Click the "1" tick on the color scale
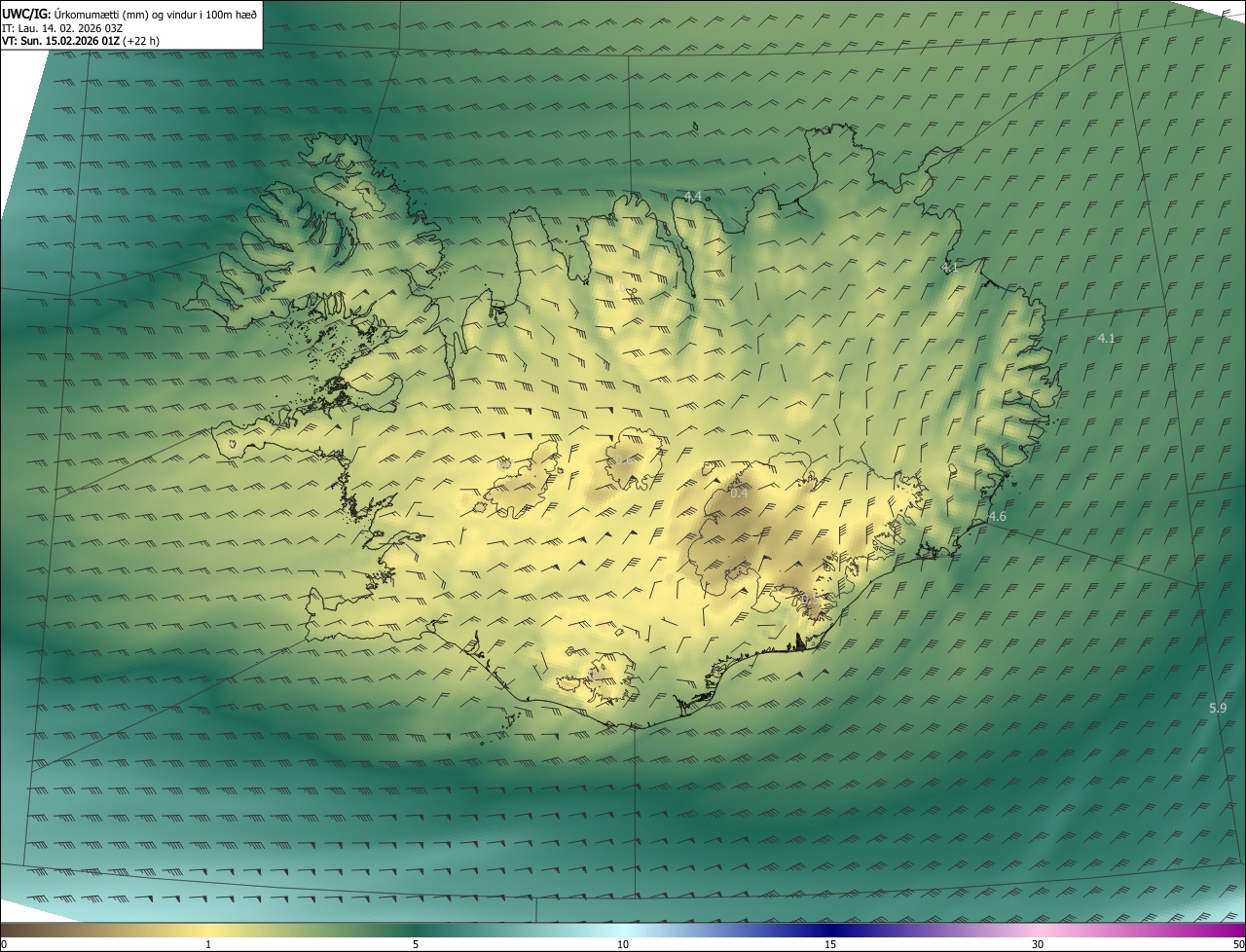Image resolution: width=1246 pixels, height=952 pixels. (207, 944)
